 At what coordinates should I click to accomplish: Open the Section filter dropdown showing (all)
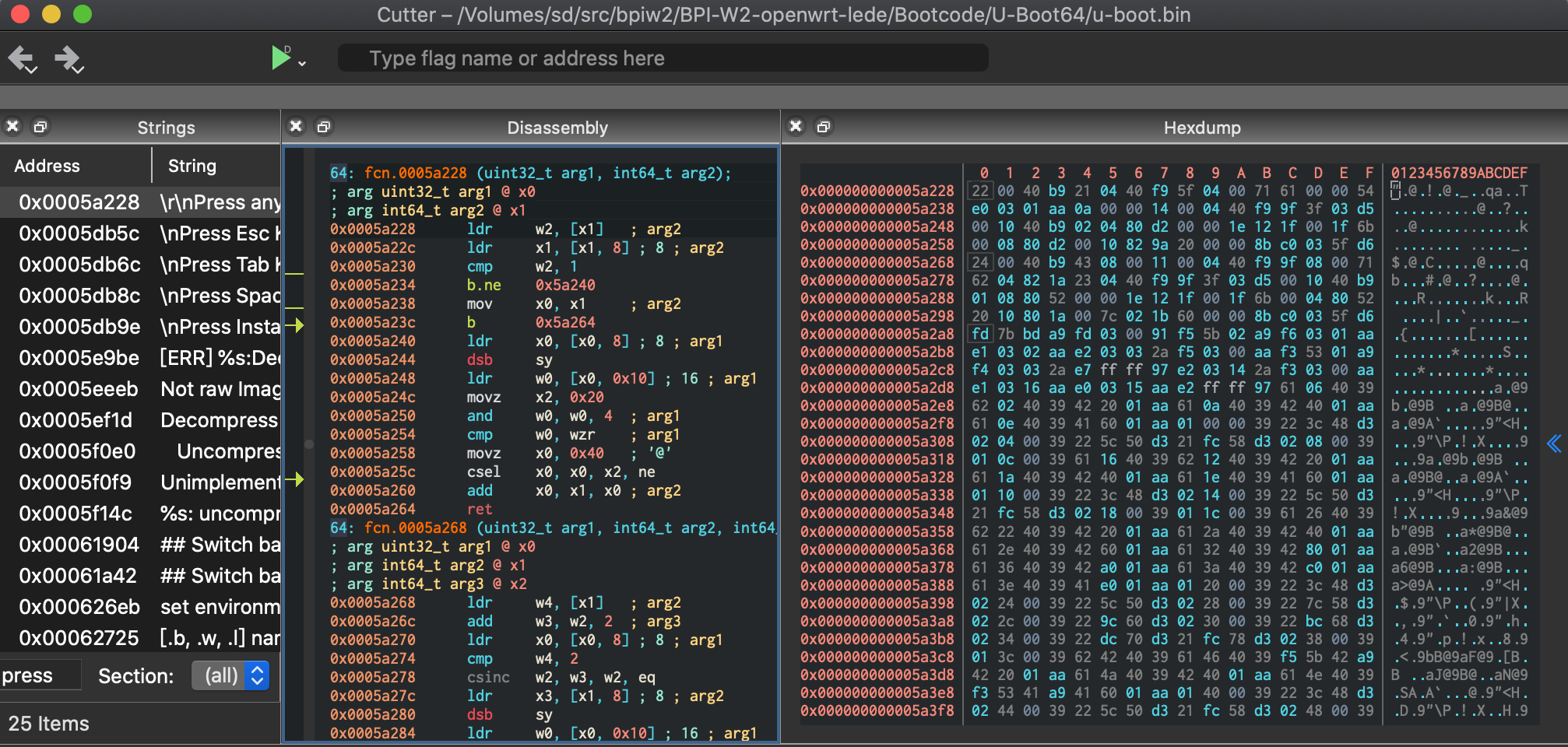230,675
